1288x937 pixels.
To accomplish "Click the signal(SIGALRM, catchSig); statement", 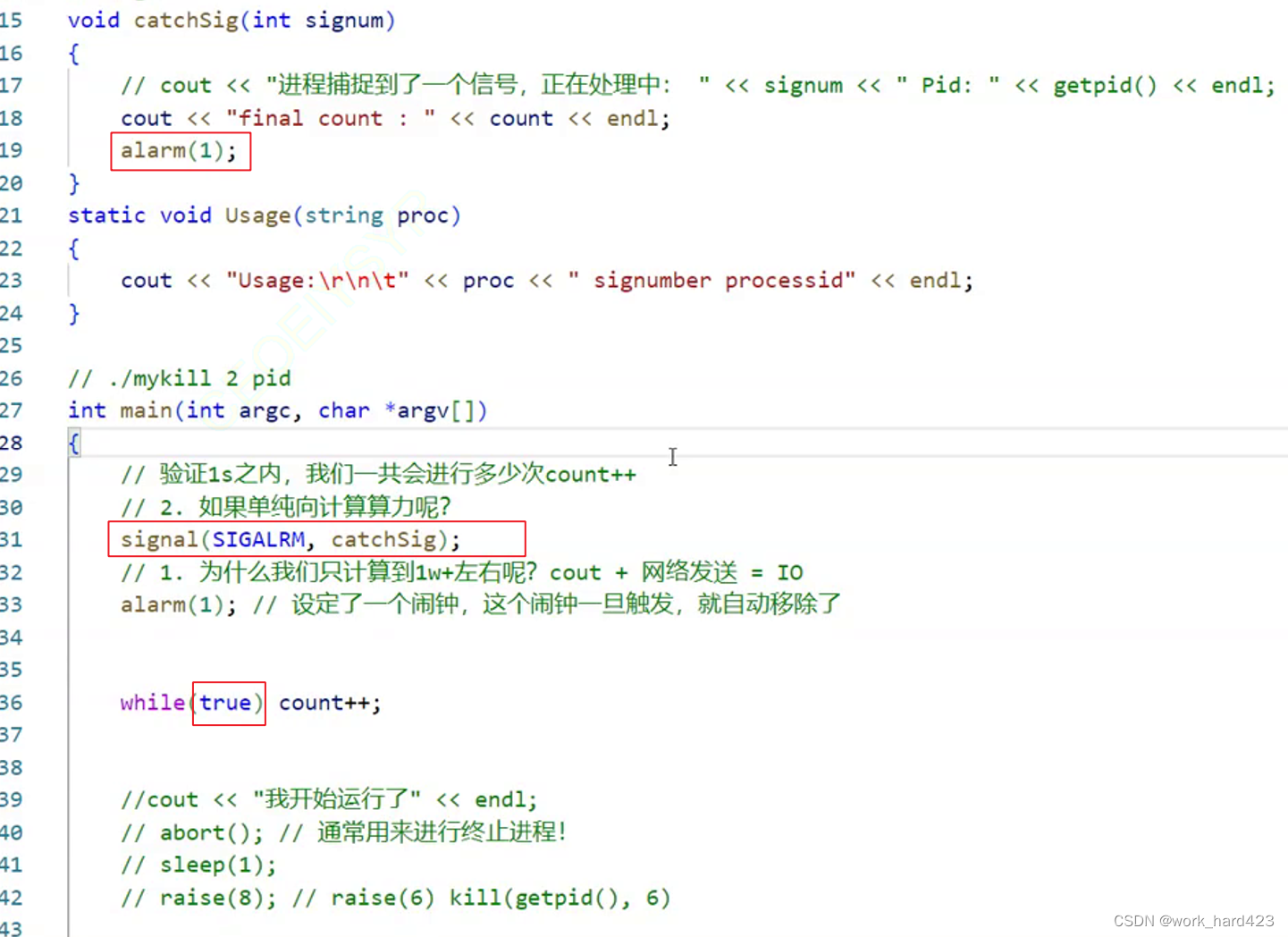I will pyautogui.click(x=290, y=540).
